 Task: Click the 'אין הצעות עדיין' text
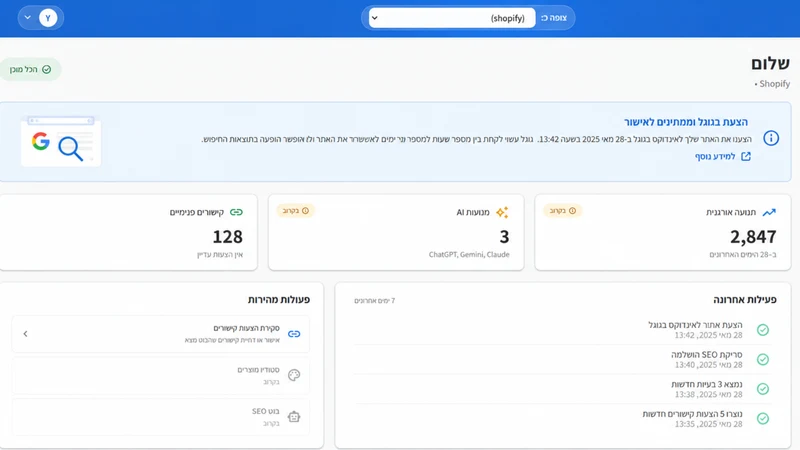[x=220, y=255]
